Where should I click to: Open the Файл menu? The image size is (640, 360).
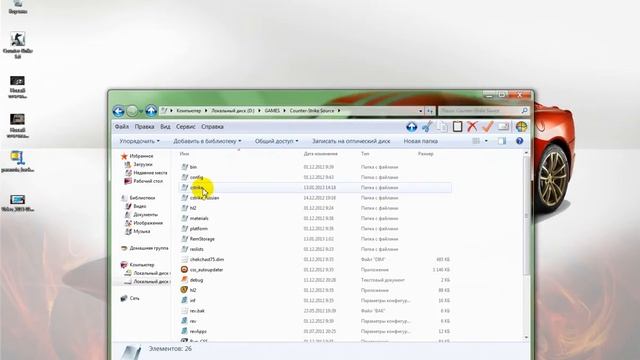click(x=122, y=127)
